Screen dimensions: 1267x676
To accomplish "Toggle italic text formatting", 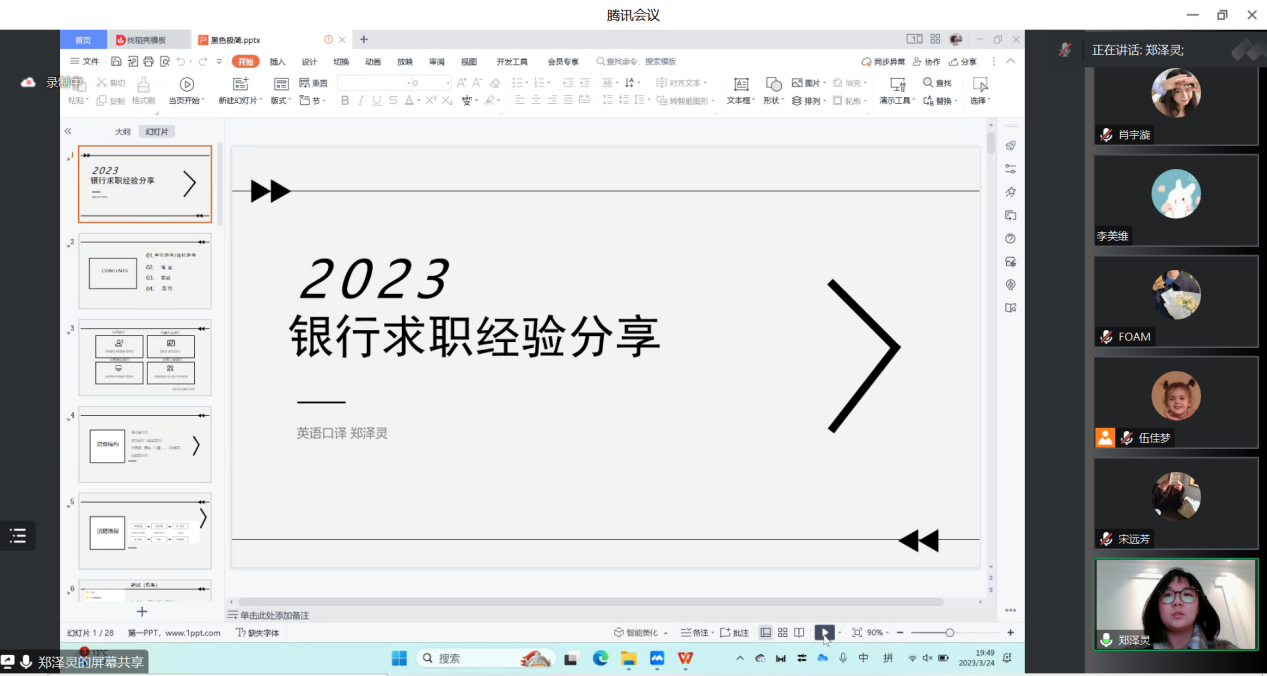I will click(x=361, y=100).
